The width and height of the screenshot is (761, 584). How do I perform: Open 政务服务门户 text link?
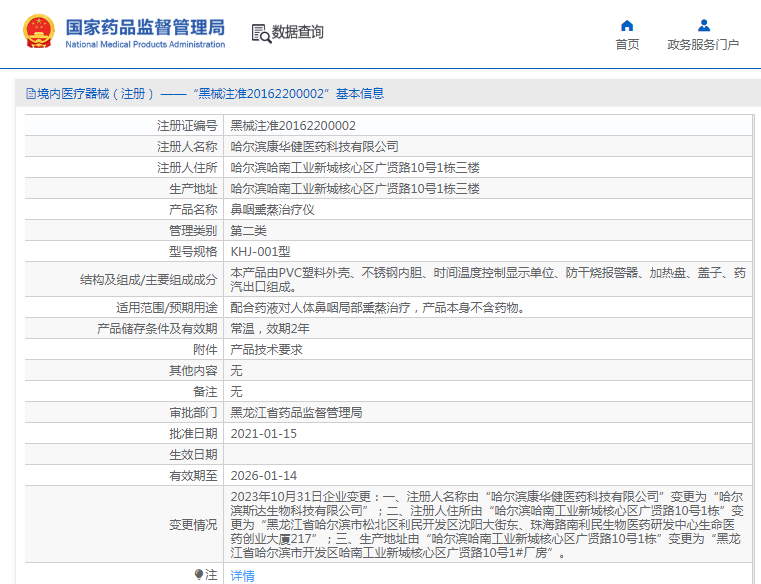(x=703, y=45)
